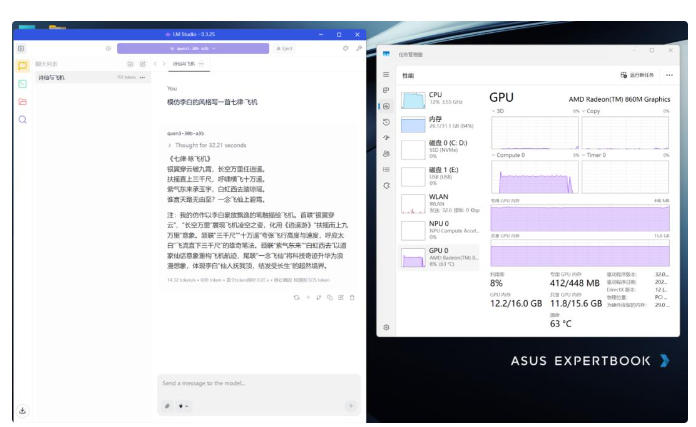Open the Timer 0 engine graph dropdown
The height and width of the screenshot is (427, 696).
[x=594, y=155]
